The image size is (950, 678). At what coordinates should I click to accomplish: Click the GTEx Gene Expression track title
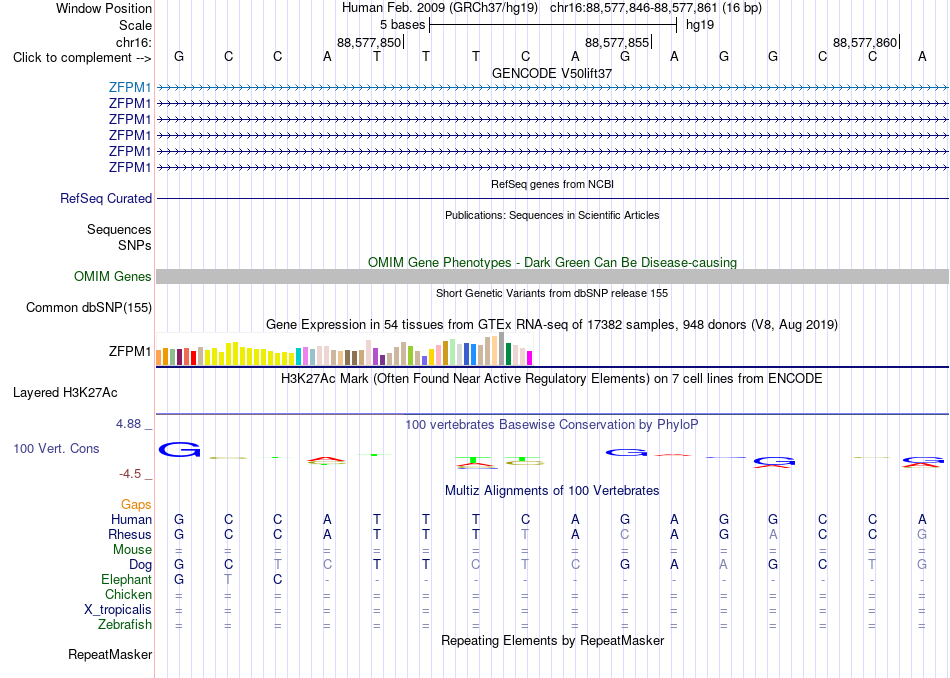(x=552, y=325)
